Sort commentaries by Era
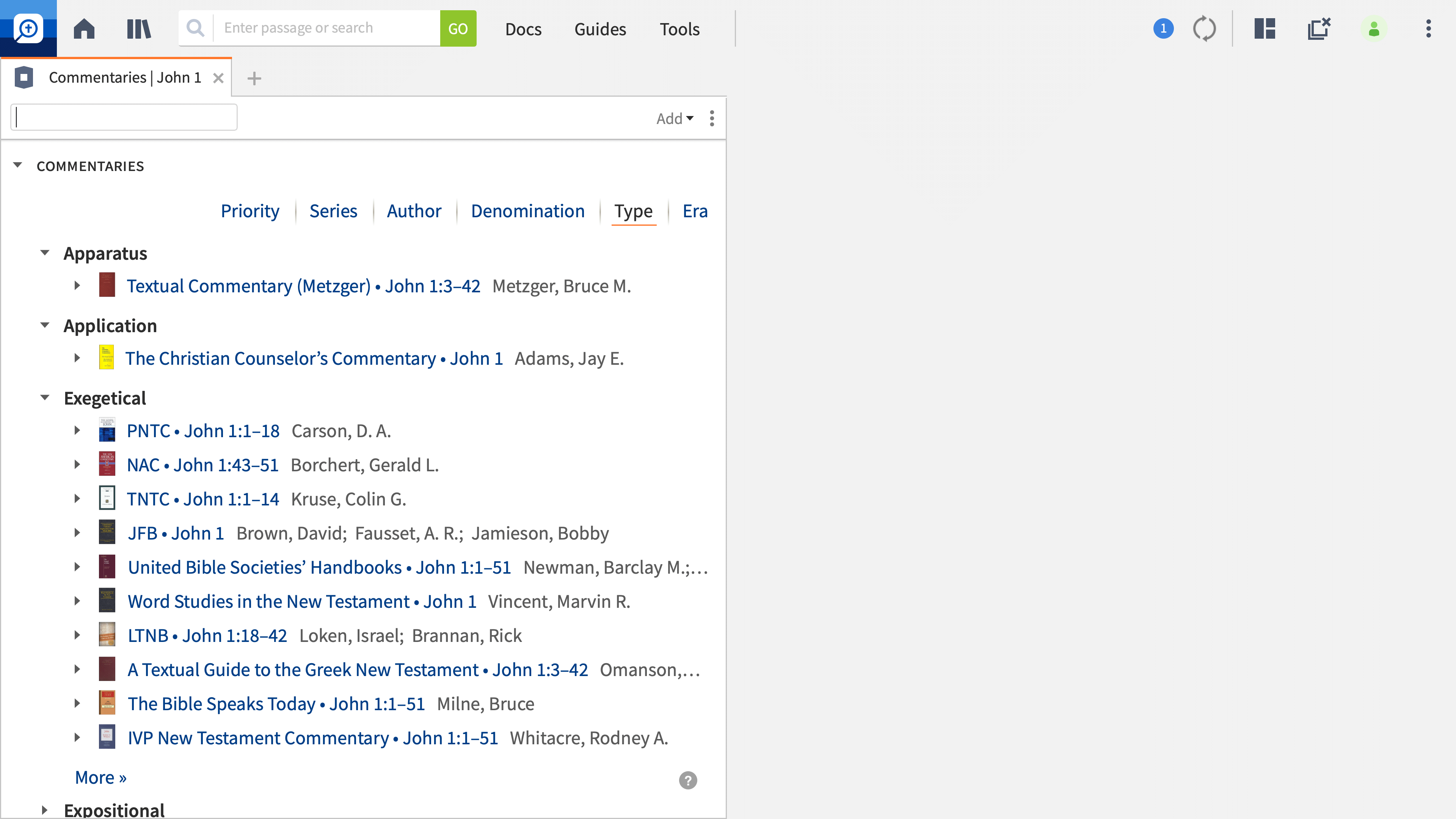Screen dimensions: 1456x819 coord(695,211)
